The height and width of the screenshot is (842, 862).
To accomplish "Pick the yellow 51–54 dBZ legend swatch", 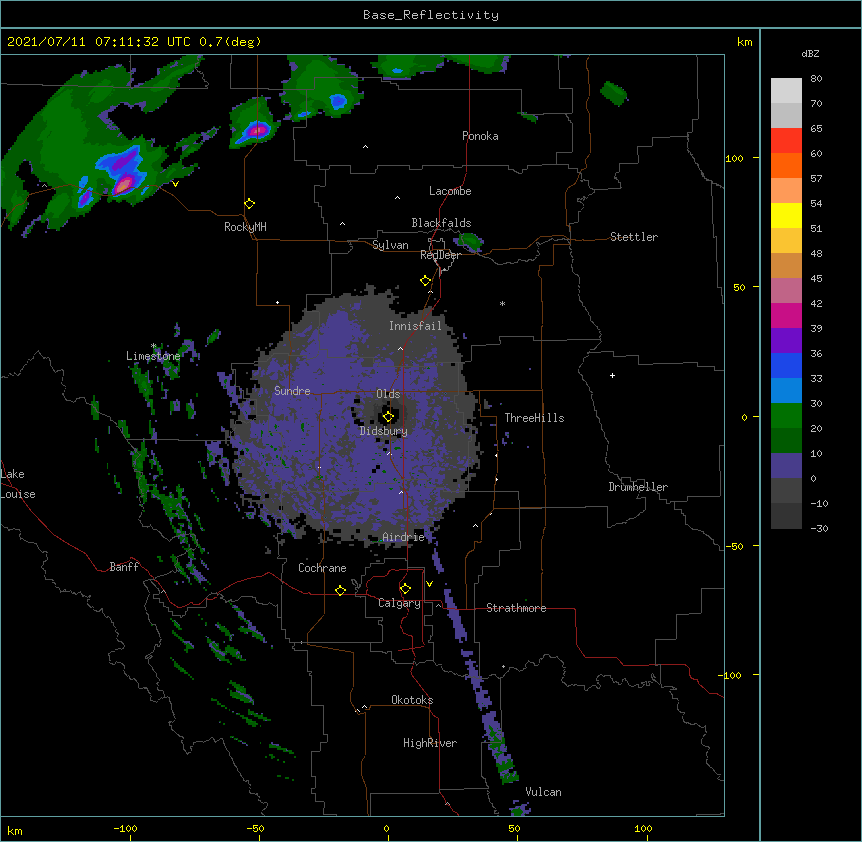I will pyautogui.click(x=786, y=215).
